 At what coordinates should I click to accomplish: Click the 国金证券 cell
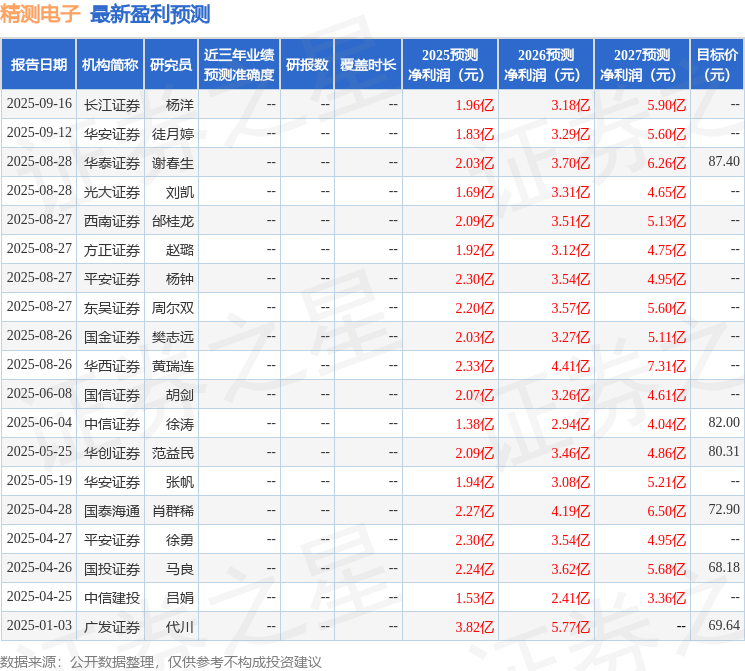pyautogui.click(x=112, y=337)
